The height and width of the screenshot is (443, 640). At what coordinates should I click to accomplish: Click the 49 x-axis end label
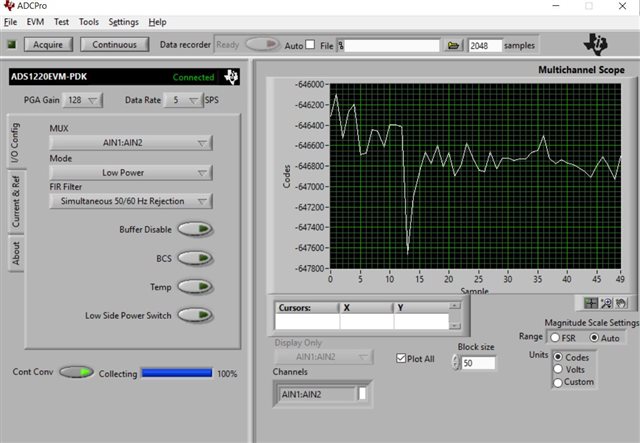pyautogui.click(x=620, y=279)
